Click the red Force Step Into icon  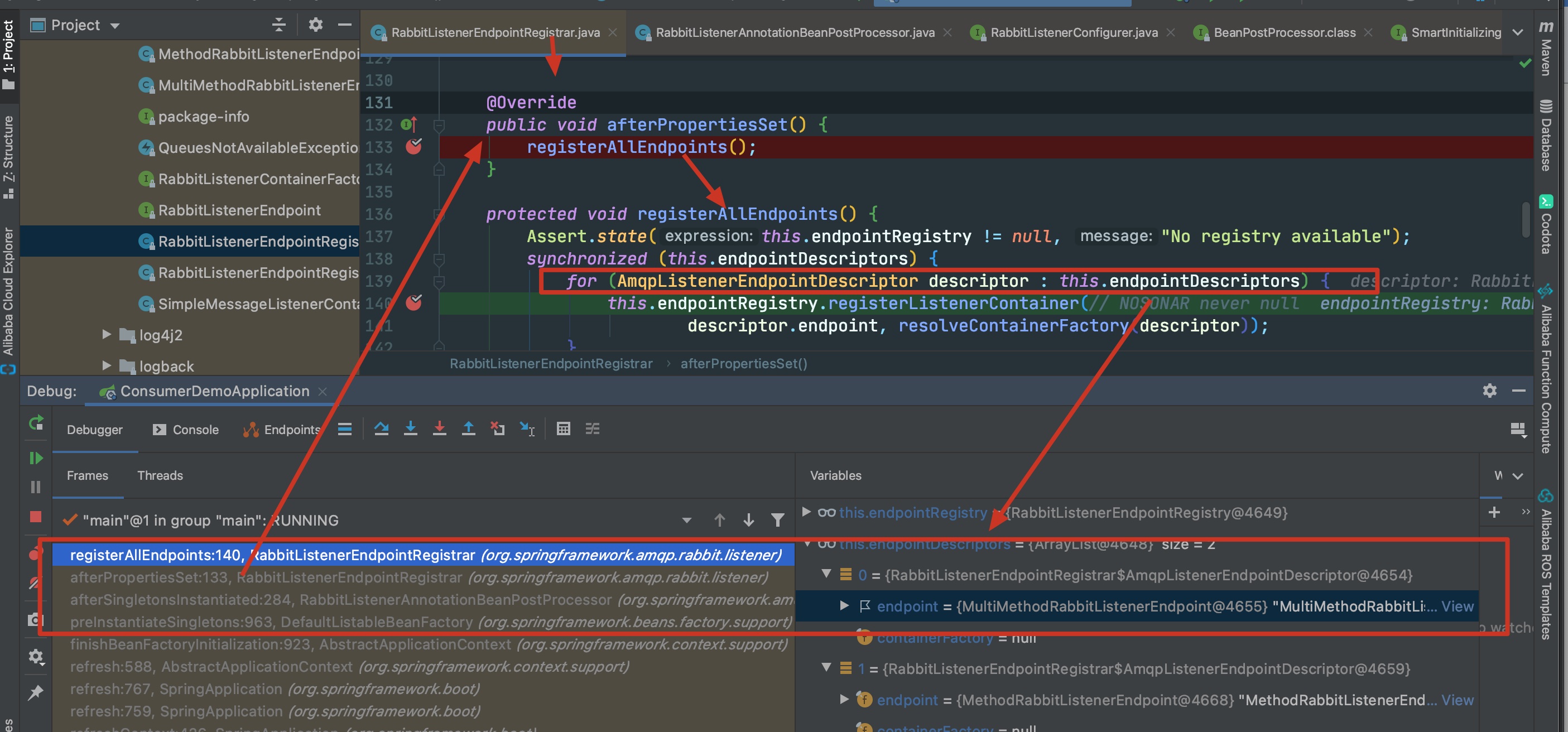pyautogui.click(x=440, y=429)
